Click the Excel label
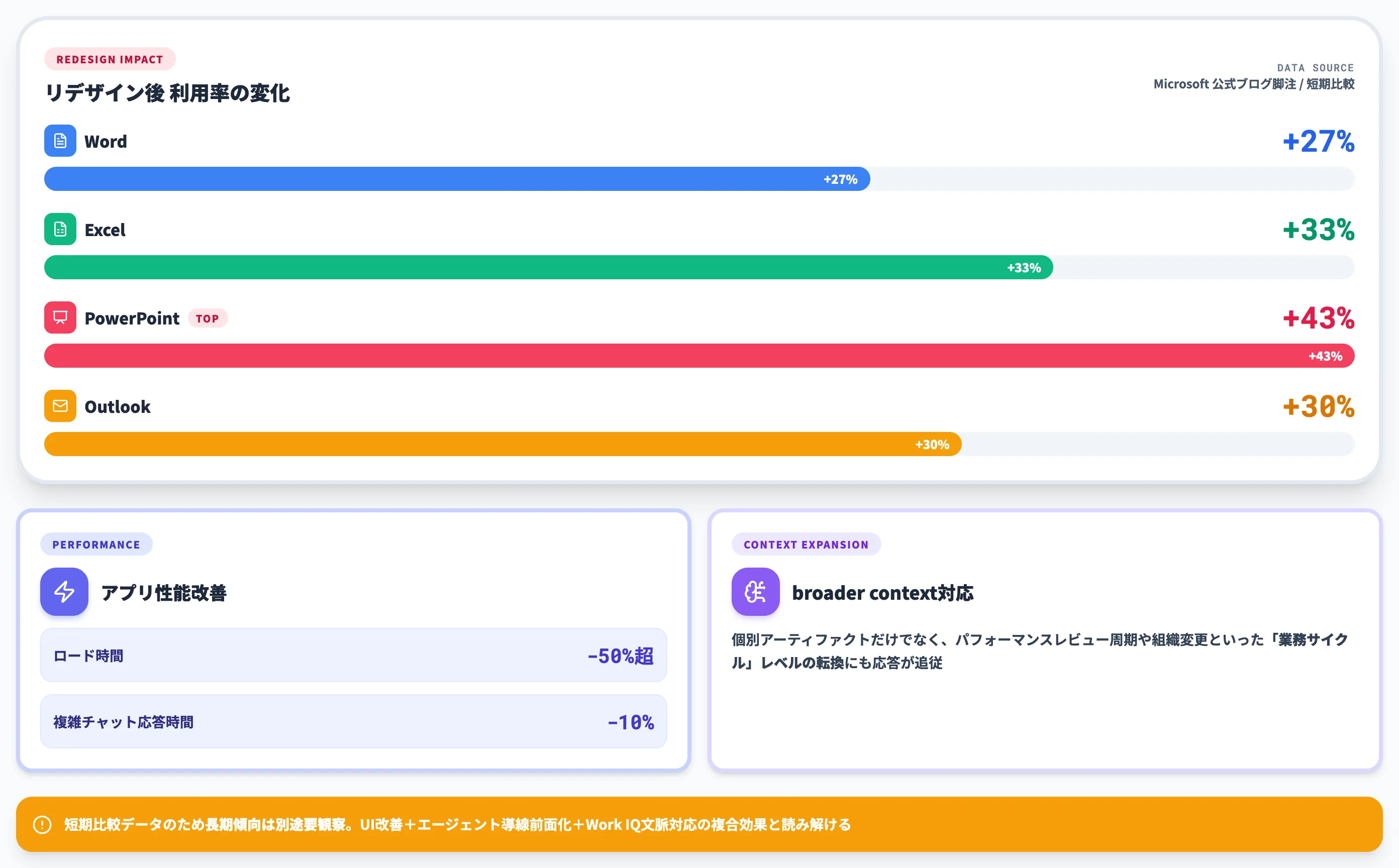The height and width of the screenshot is (868, 1399). [105, 230]
